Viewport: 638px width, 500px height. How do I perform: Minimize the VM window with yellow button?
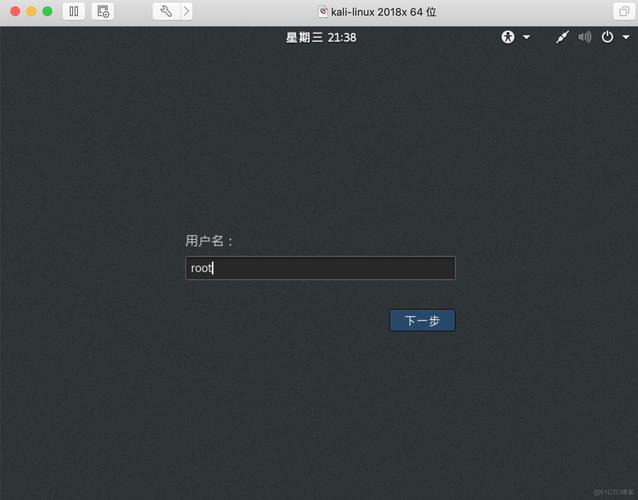click(x=31, y=11)
